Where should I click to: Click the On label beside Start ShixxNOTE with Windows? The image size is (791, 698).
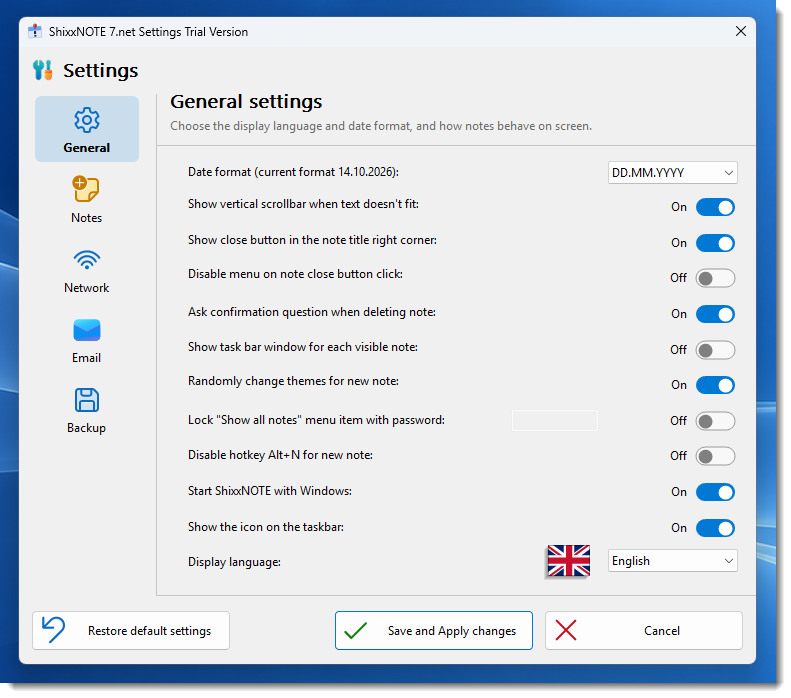(x=679, y=492)
